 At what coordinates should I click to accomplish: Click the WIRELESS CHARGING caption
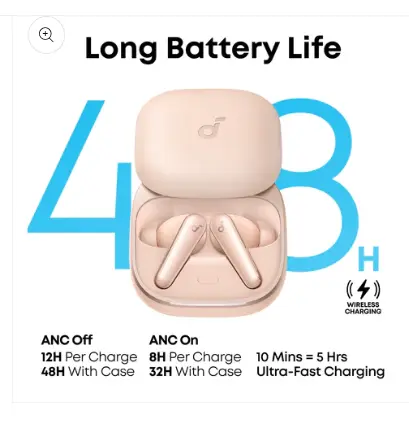pyautogui.click(x=363, y=308)
